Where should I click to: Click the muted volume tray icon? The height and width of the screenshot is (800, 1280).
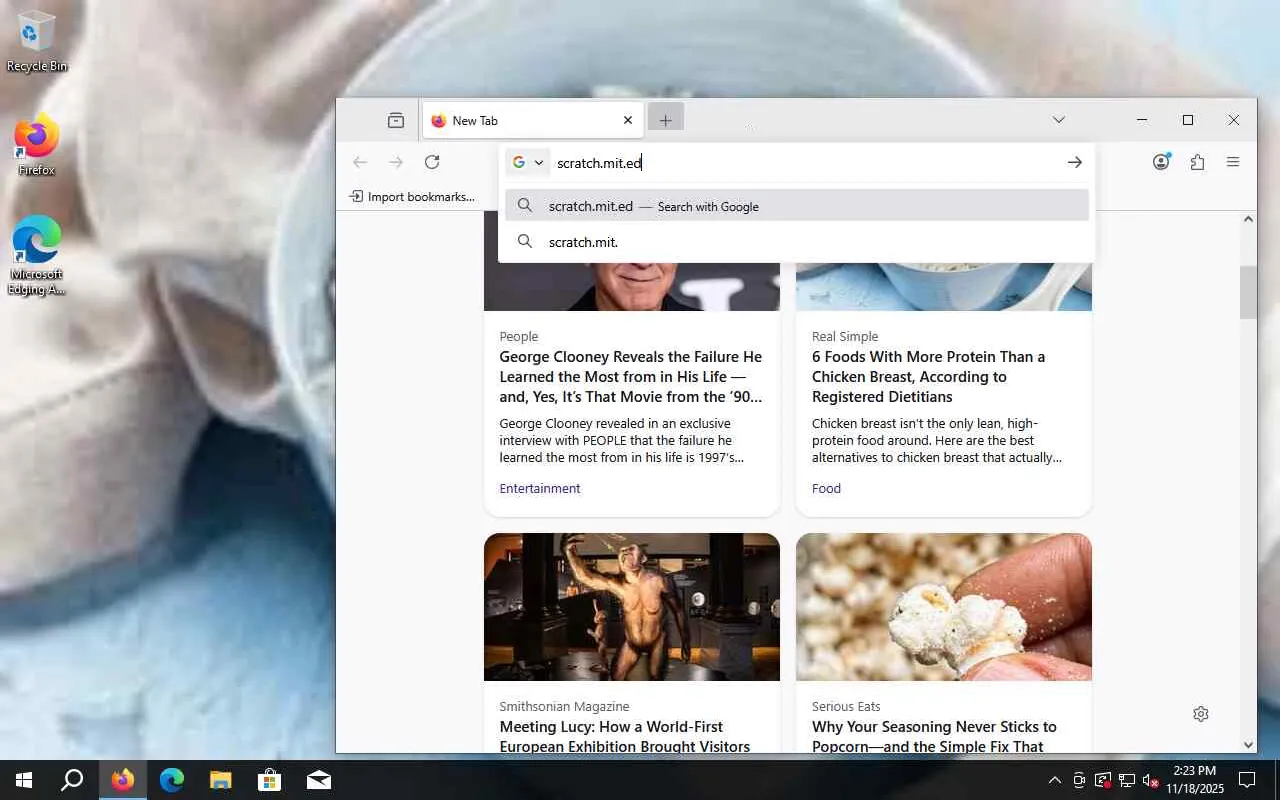1151,780
